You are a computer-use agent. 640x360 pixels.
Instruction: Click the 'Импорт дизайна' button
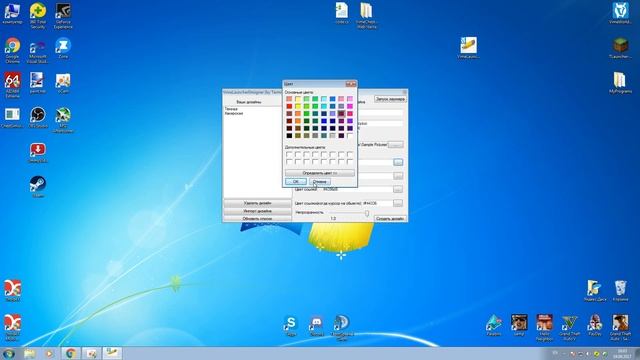click(x=257, y=211)
